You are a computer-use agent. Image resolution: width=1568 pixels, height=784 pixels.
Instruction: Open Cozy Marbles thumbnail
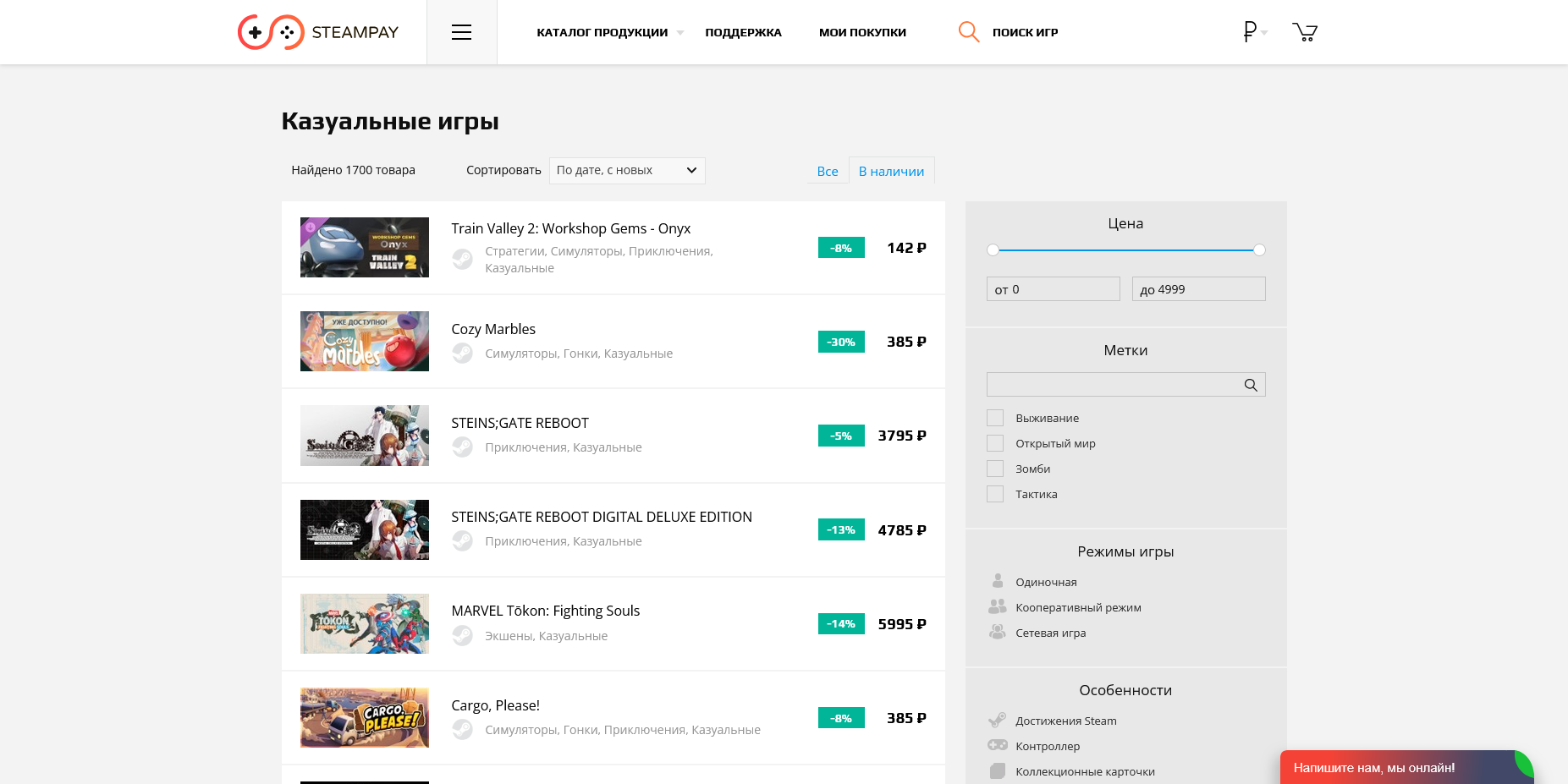tap(365, 341)
